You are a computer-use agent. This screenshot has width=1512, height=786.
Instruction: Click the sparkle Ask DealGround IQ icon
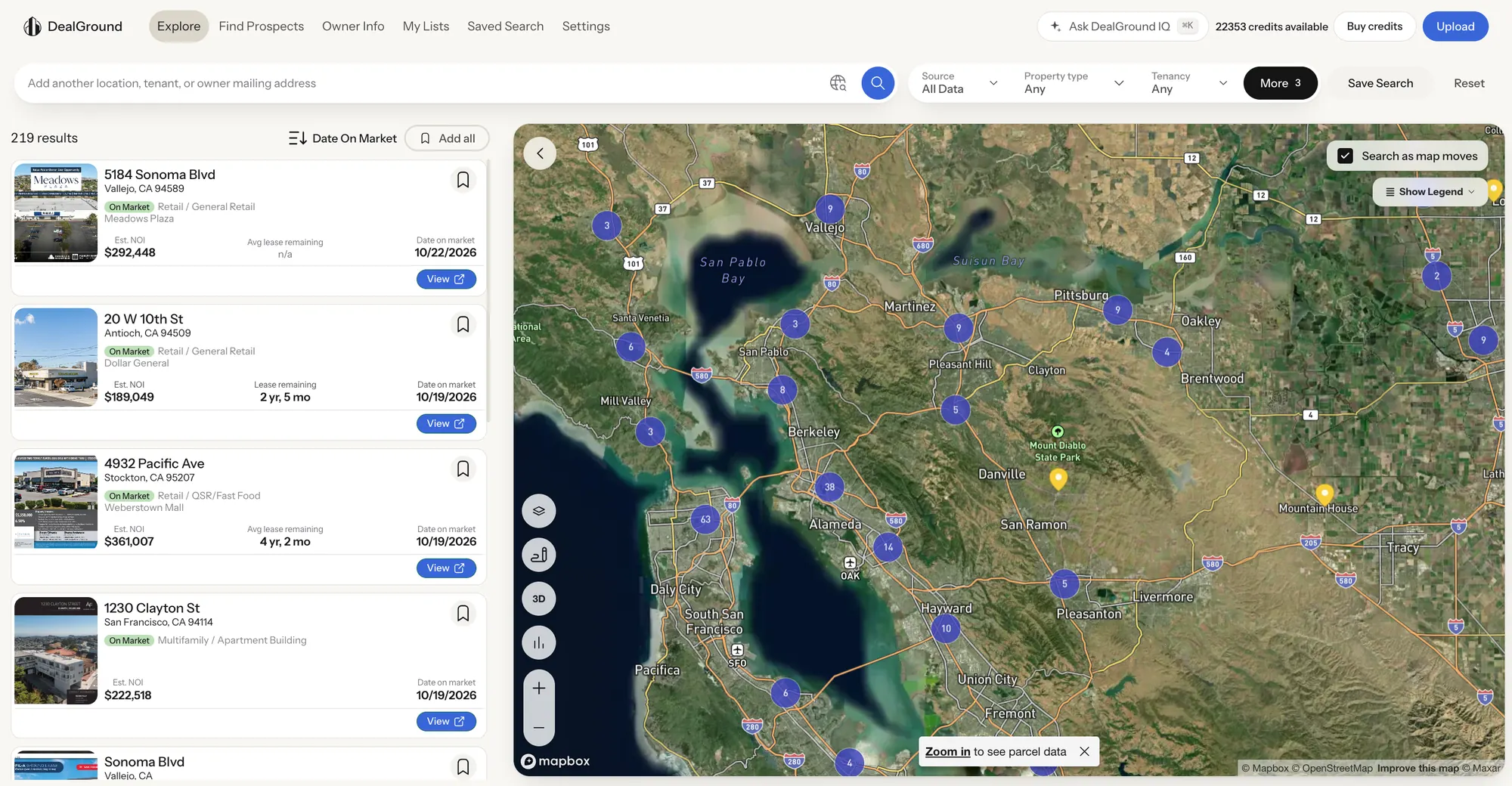click(1055, 26)
